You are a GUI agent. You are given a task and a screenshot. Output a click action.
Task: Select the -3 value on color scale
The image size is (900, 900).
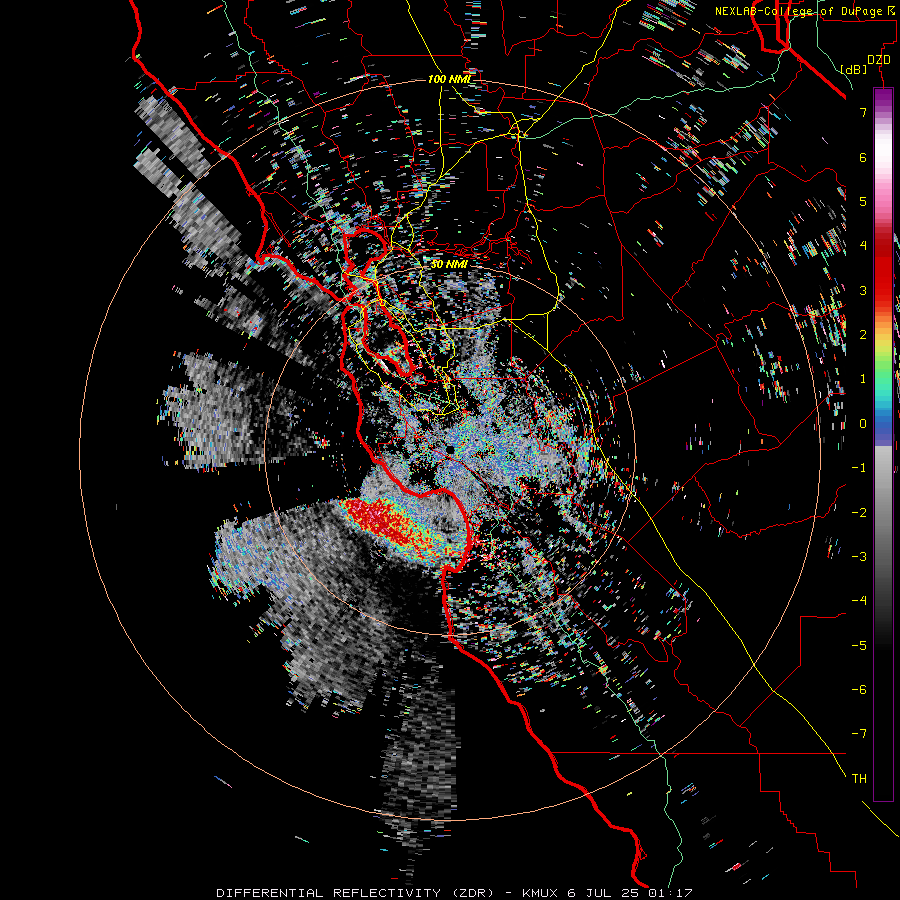[x=859, y=557]
